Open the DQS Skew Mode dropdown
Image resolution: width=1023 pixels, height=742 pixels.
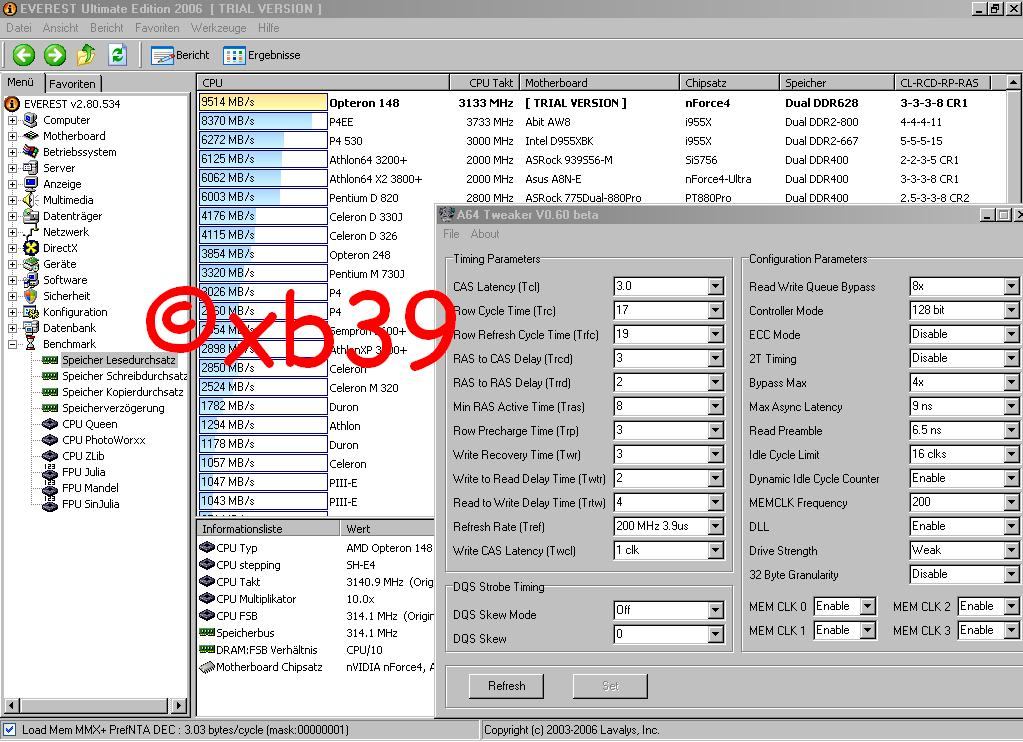point(716,610)
